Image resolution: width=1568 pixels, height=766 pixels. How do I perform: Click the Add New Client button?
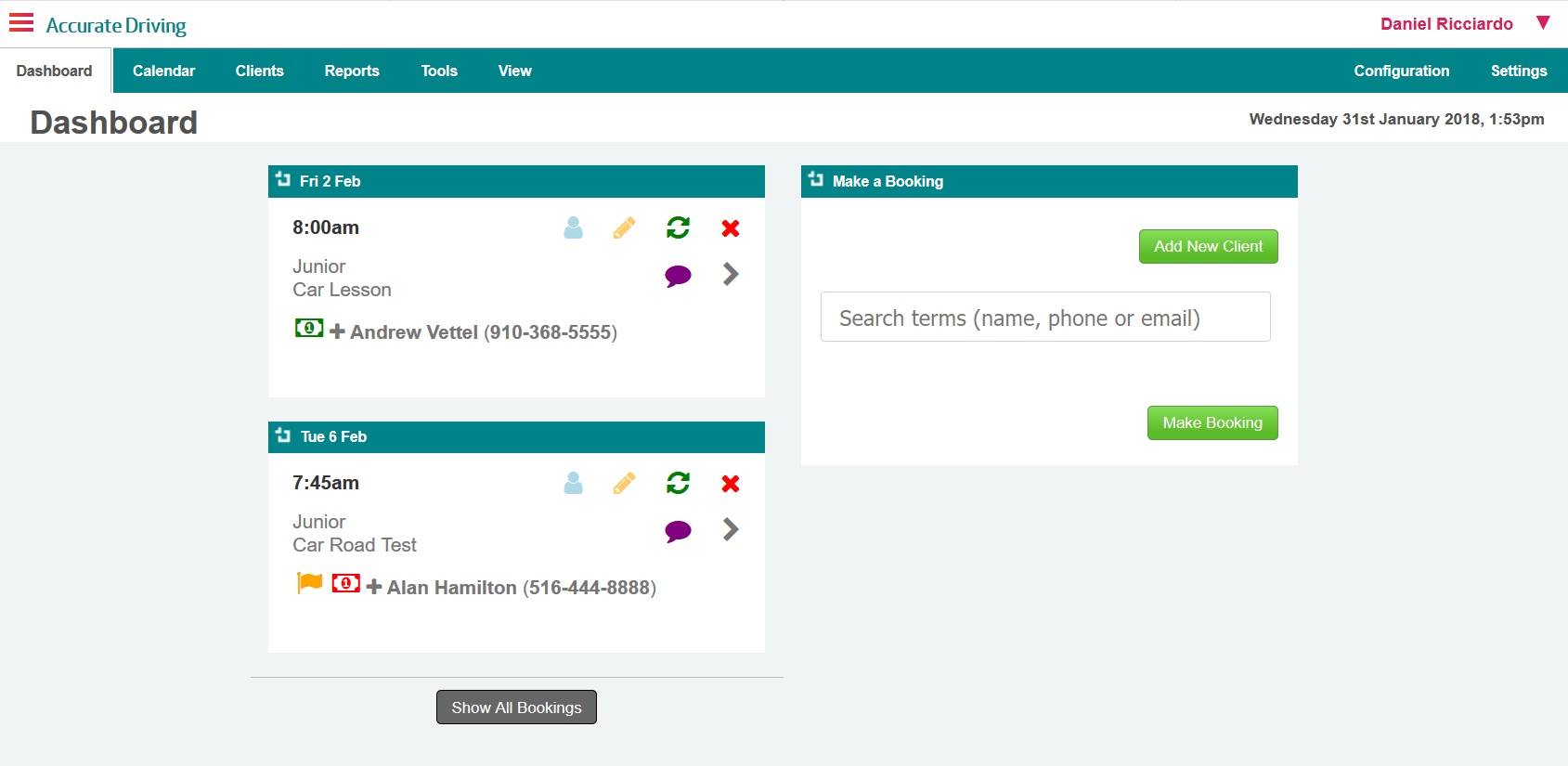click(1209, 246)
